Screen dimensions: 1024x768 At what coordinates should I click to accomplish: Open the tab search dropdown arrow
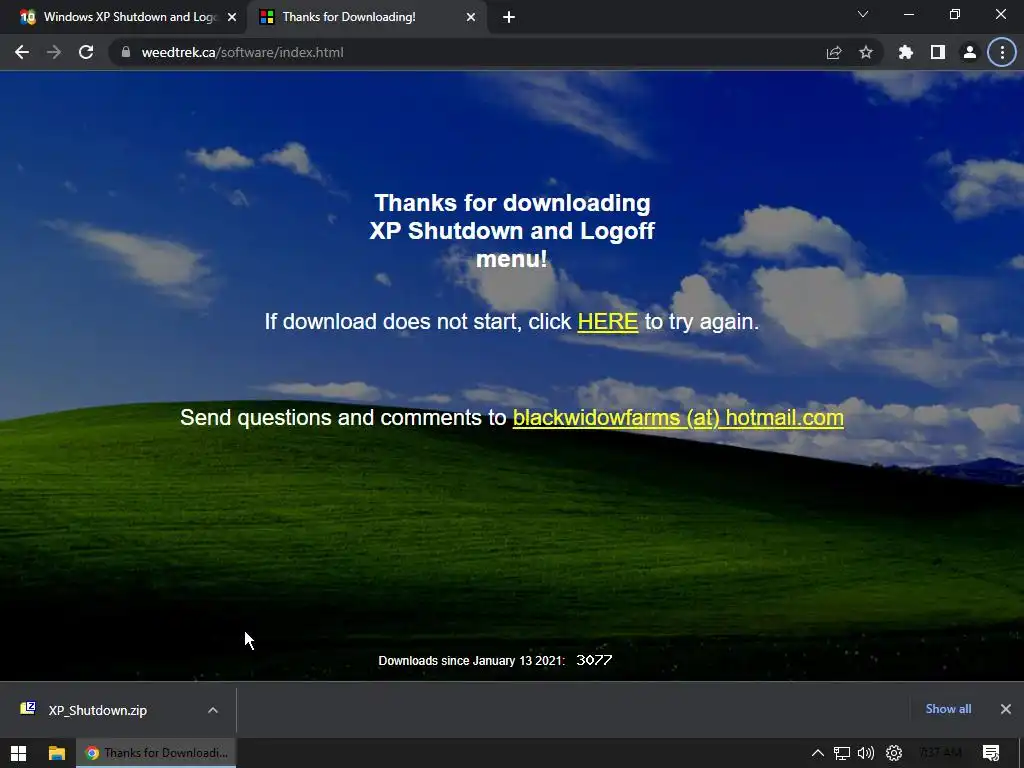coord(863,14)
